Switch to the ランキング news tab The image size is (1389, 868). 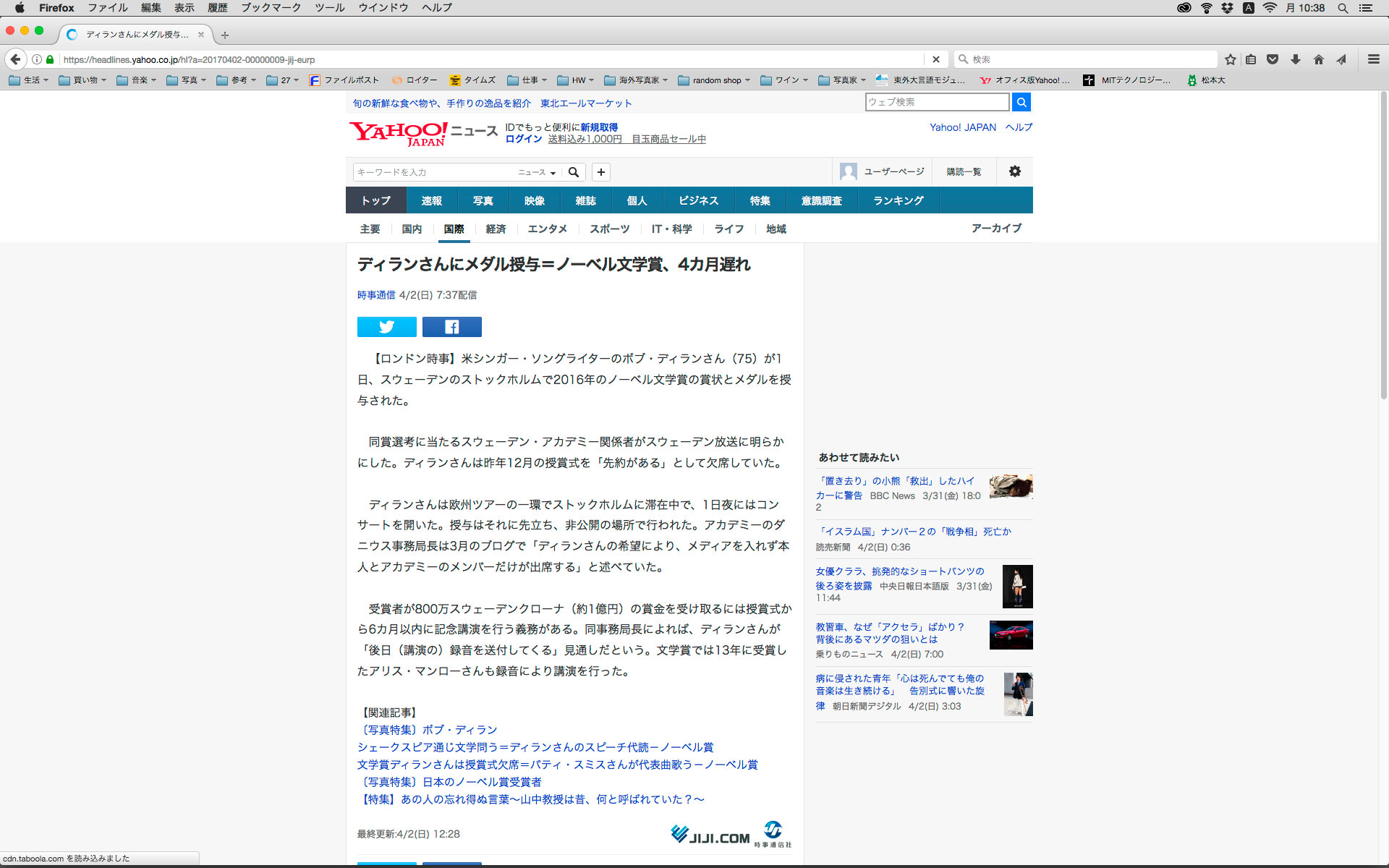tap(898, 200)
